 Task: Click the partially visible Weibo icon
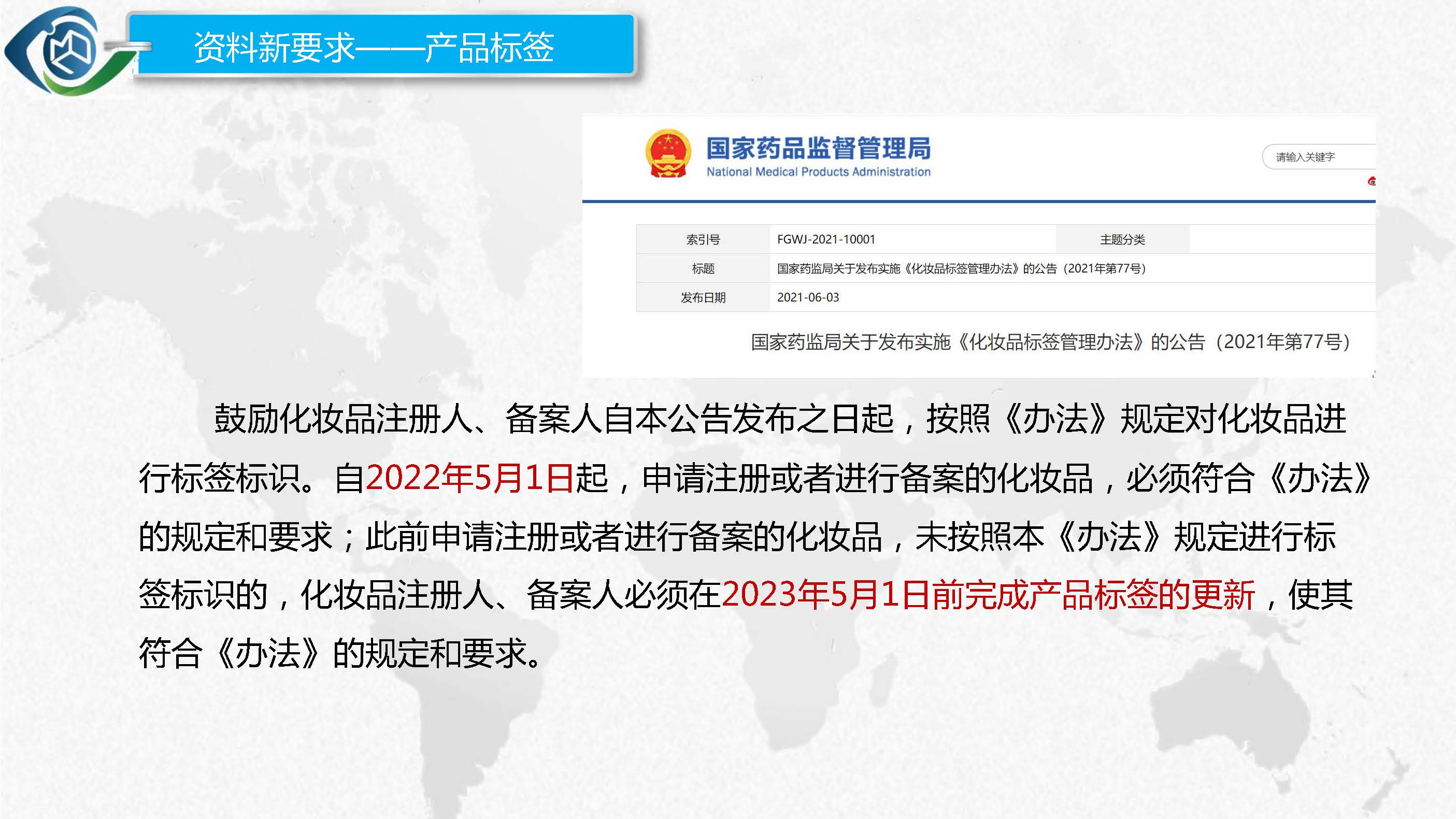[1371, 181]
